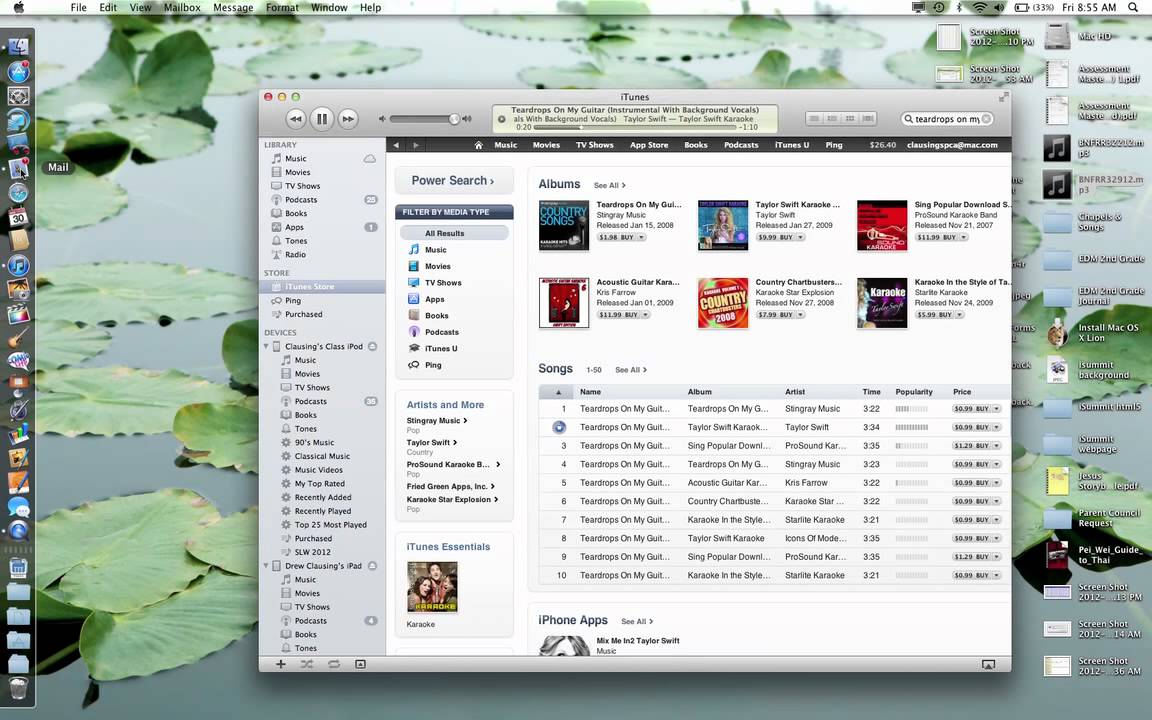Open Karaoke iTunes Essentials thumbnail
1152x720 pixels.
(x=432, y=587)
